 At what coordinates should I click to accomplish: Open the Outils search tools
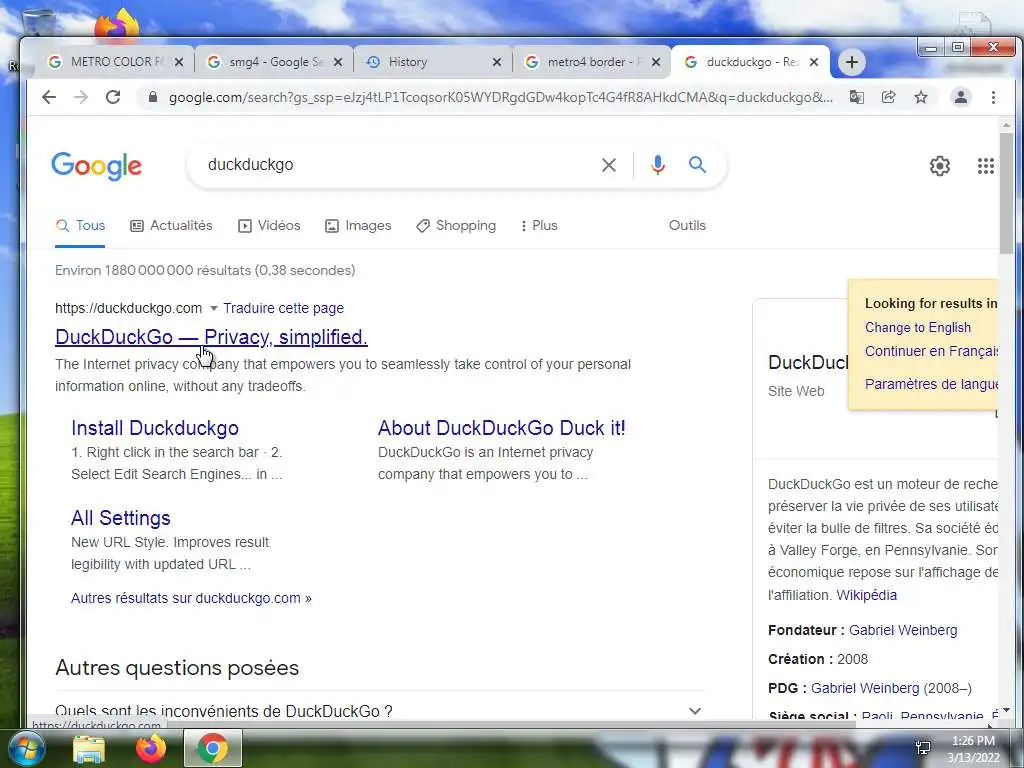click(687, 226)
